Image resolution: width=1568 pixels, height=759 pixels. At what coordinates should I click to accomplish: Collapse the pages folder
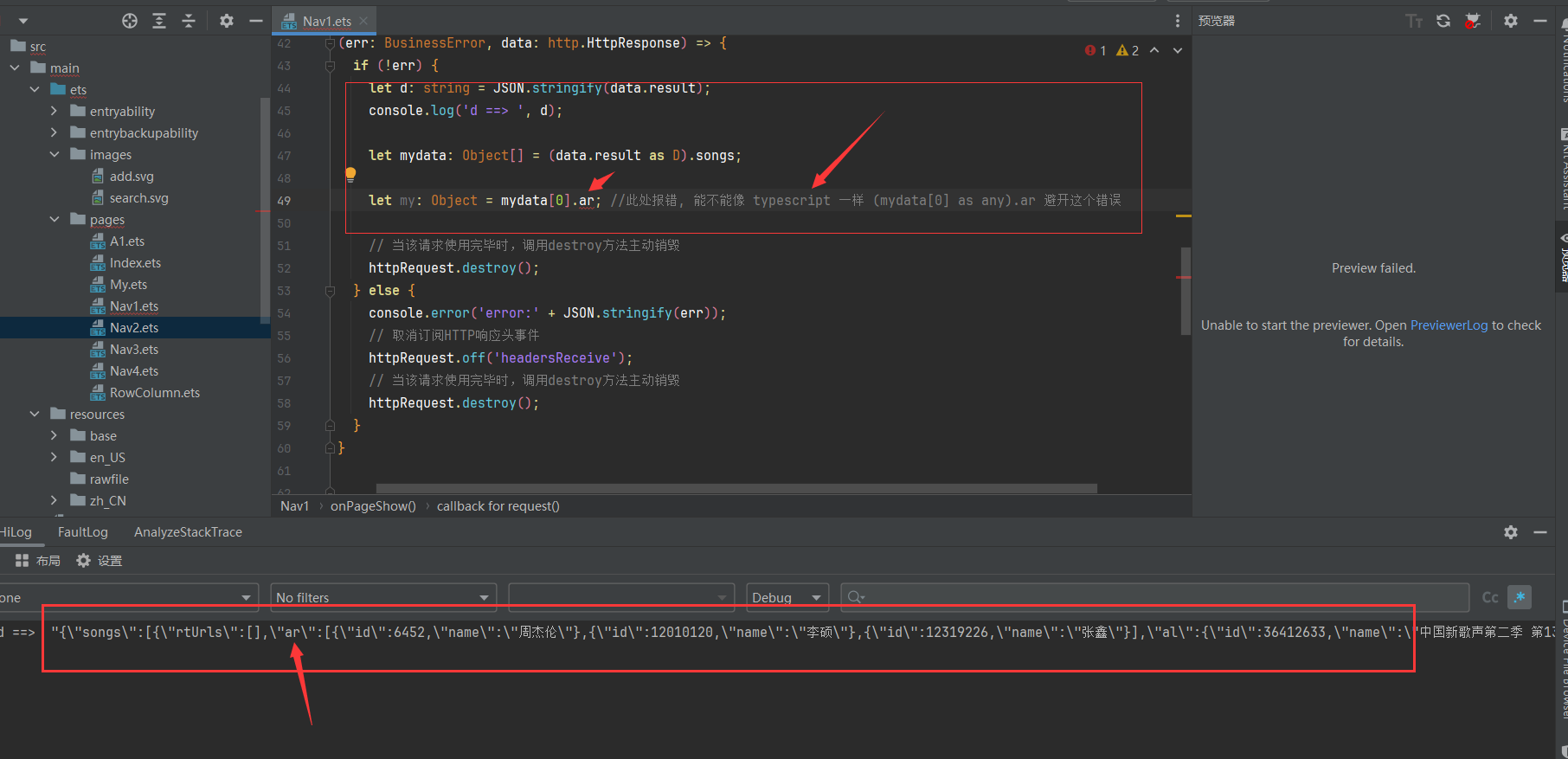54,219
